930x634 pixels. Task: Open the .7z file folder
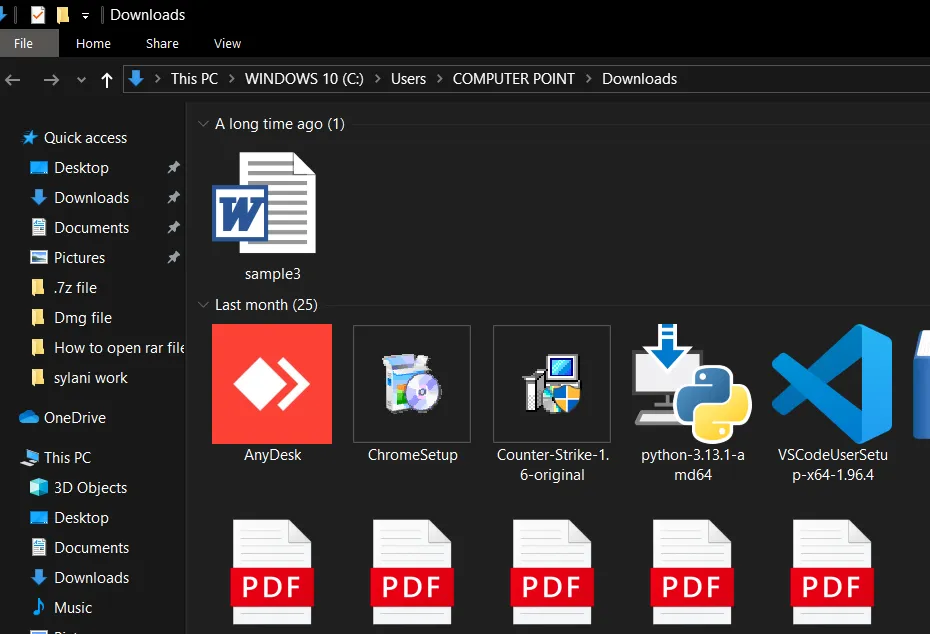[x=75, y=288]
